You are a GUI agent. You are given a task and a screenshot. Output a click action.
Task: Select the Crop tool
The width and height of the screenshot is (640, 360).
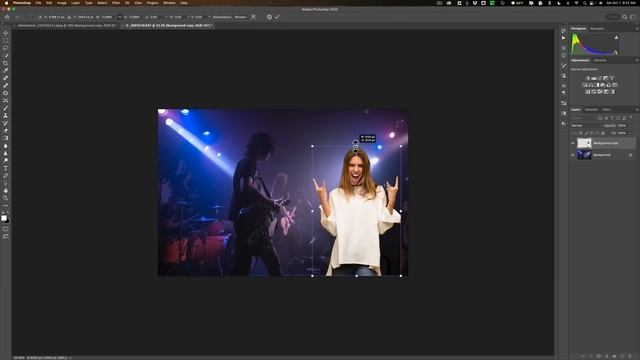click(x=5, y=63)
